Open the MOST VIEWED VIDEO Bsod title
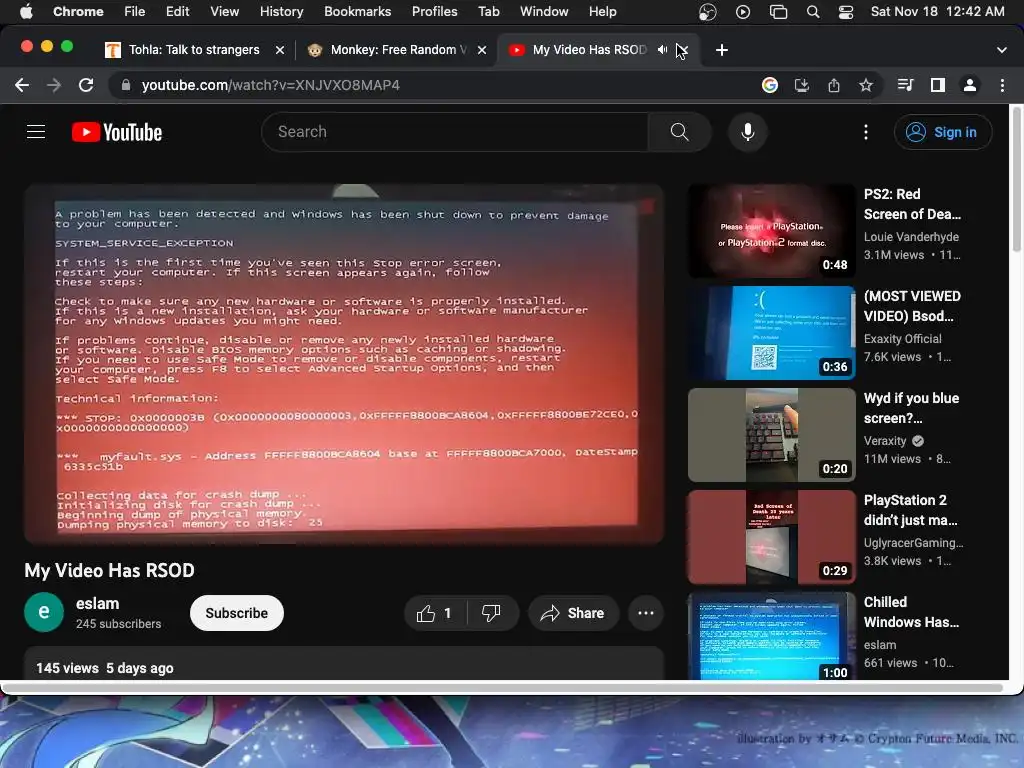The image size is (1024, 768). click(912, 306)
